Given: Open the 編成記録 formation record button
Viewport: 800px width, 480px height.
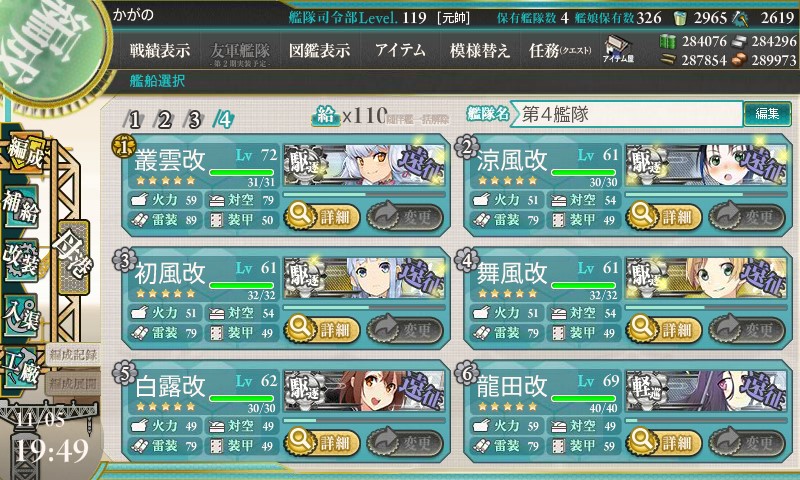Looking at the screenshot, I should (x=73, y=356).
